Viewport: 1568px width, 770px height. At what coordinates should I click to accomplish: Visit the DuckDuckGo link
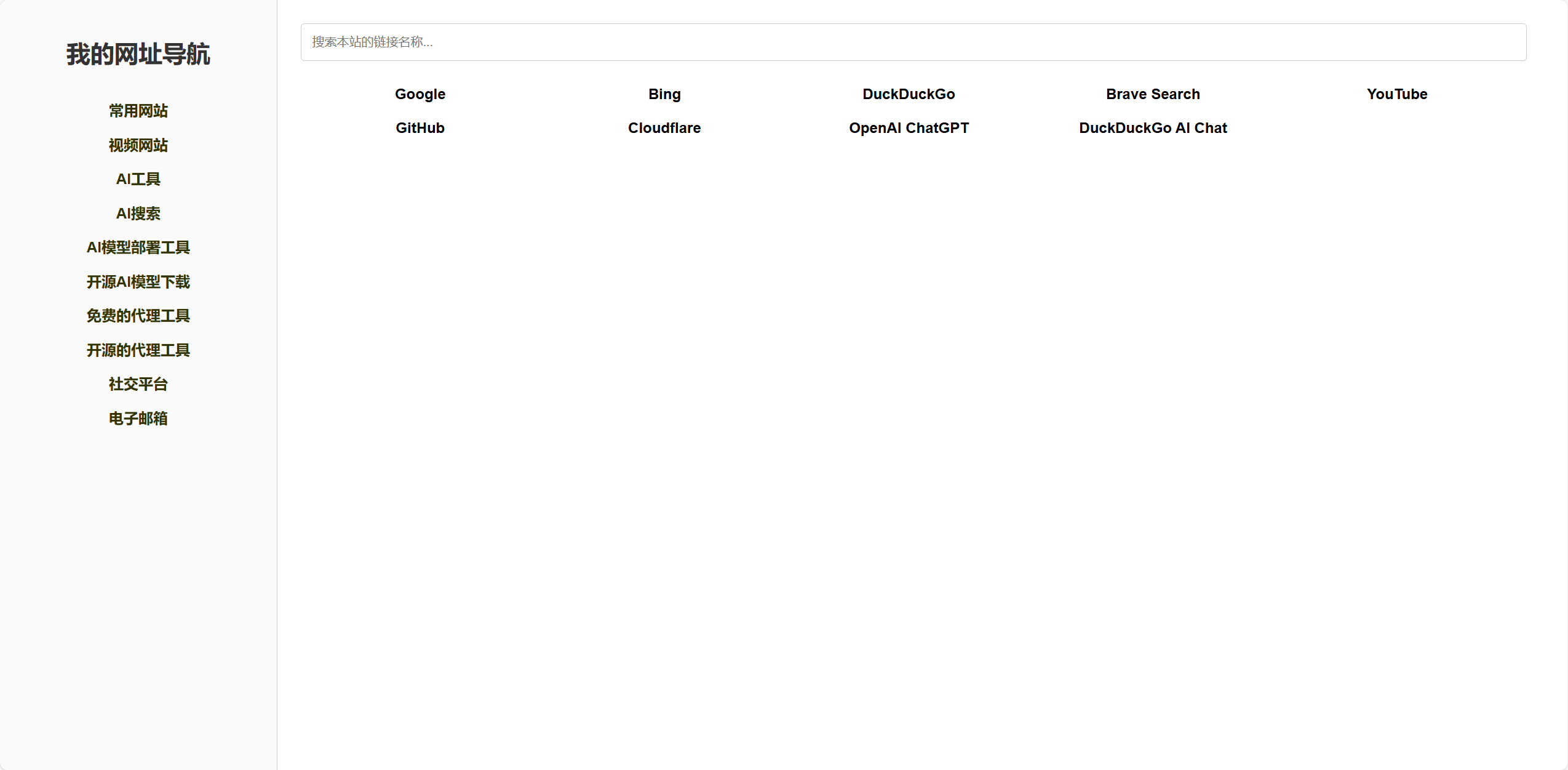point(909,94)
